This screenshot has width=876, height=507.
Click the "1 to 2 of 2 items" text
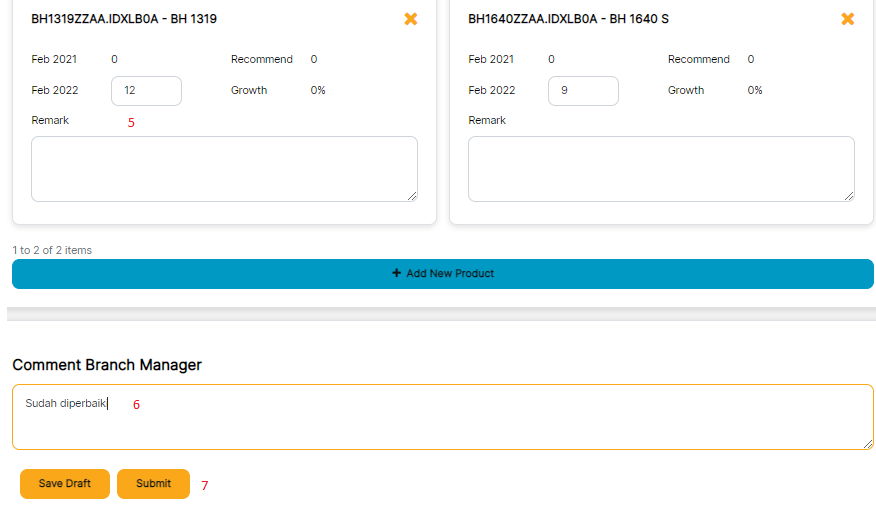52,250
